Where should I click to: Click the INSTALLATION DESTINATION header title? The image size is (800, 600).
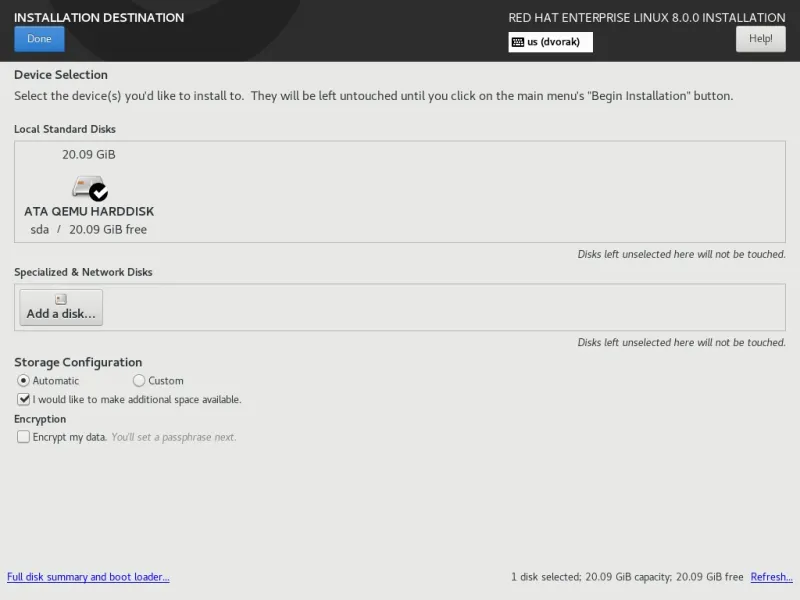[x=99, y=18]
